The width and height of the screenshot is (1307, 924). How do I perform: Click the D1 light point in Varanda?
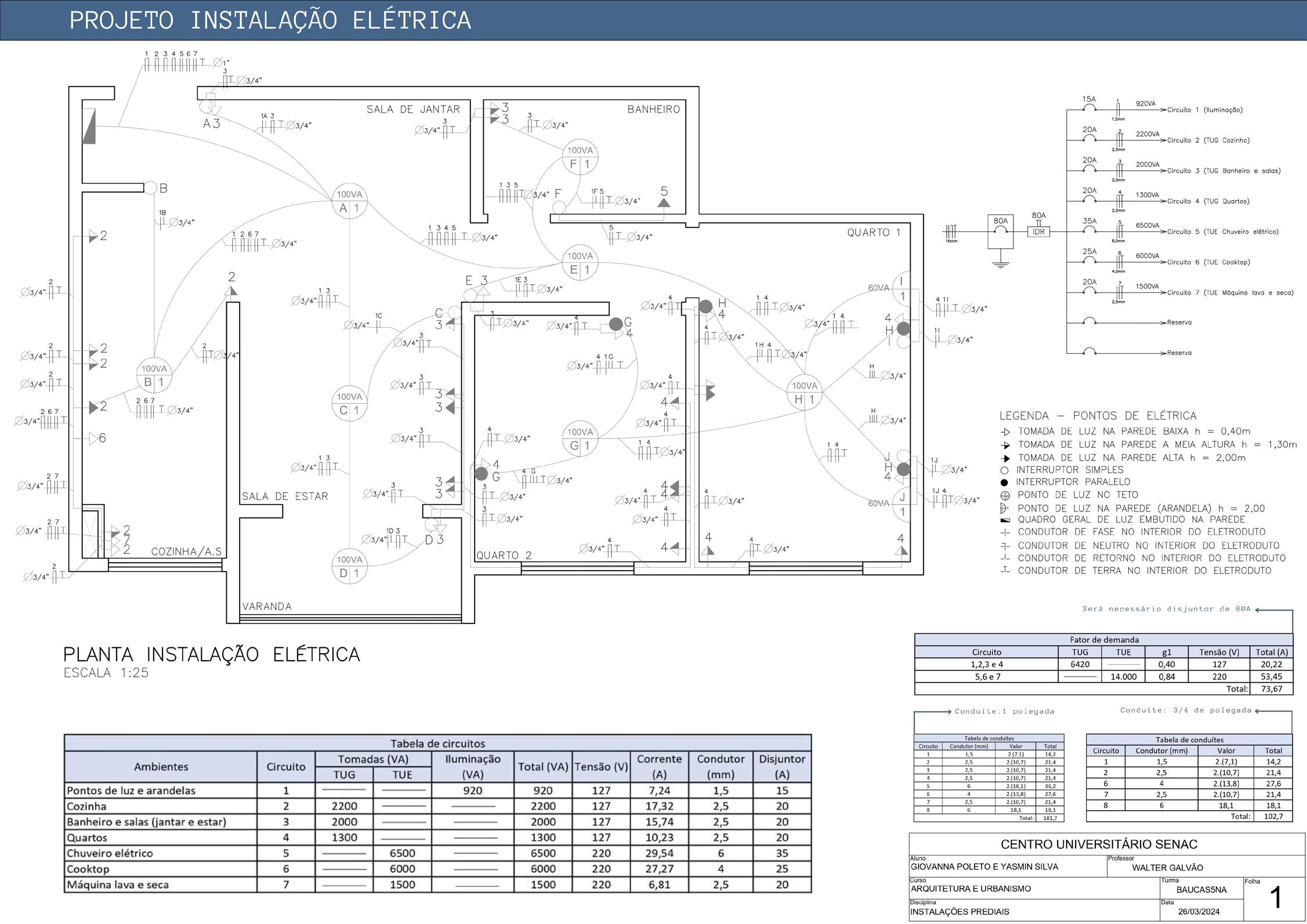tap(349, 566)
